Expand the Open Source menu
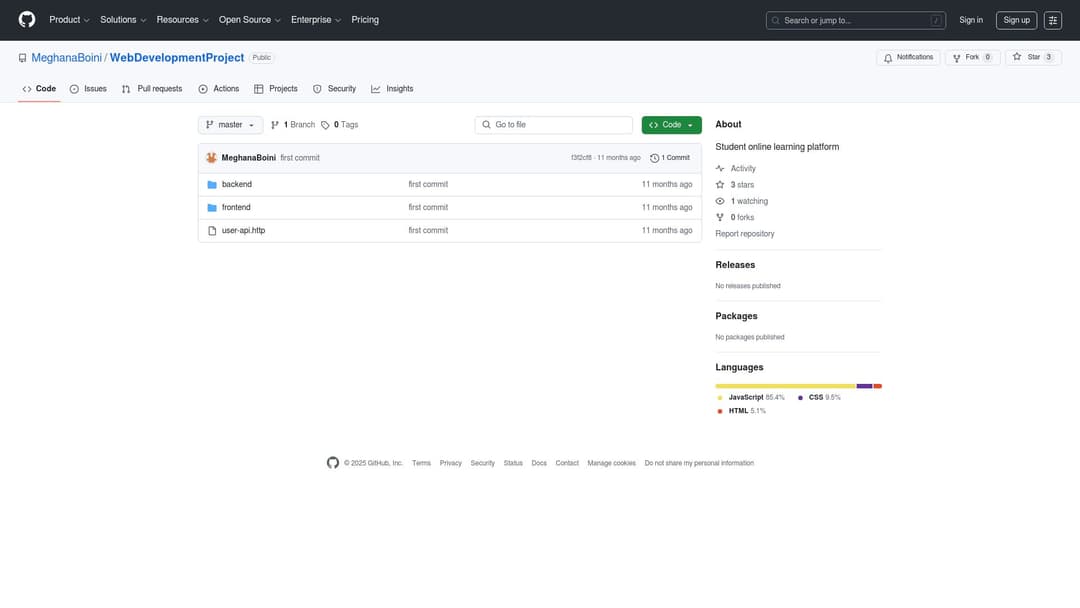The height and width of the screenshot is (608, 1080). point(249,20)
